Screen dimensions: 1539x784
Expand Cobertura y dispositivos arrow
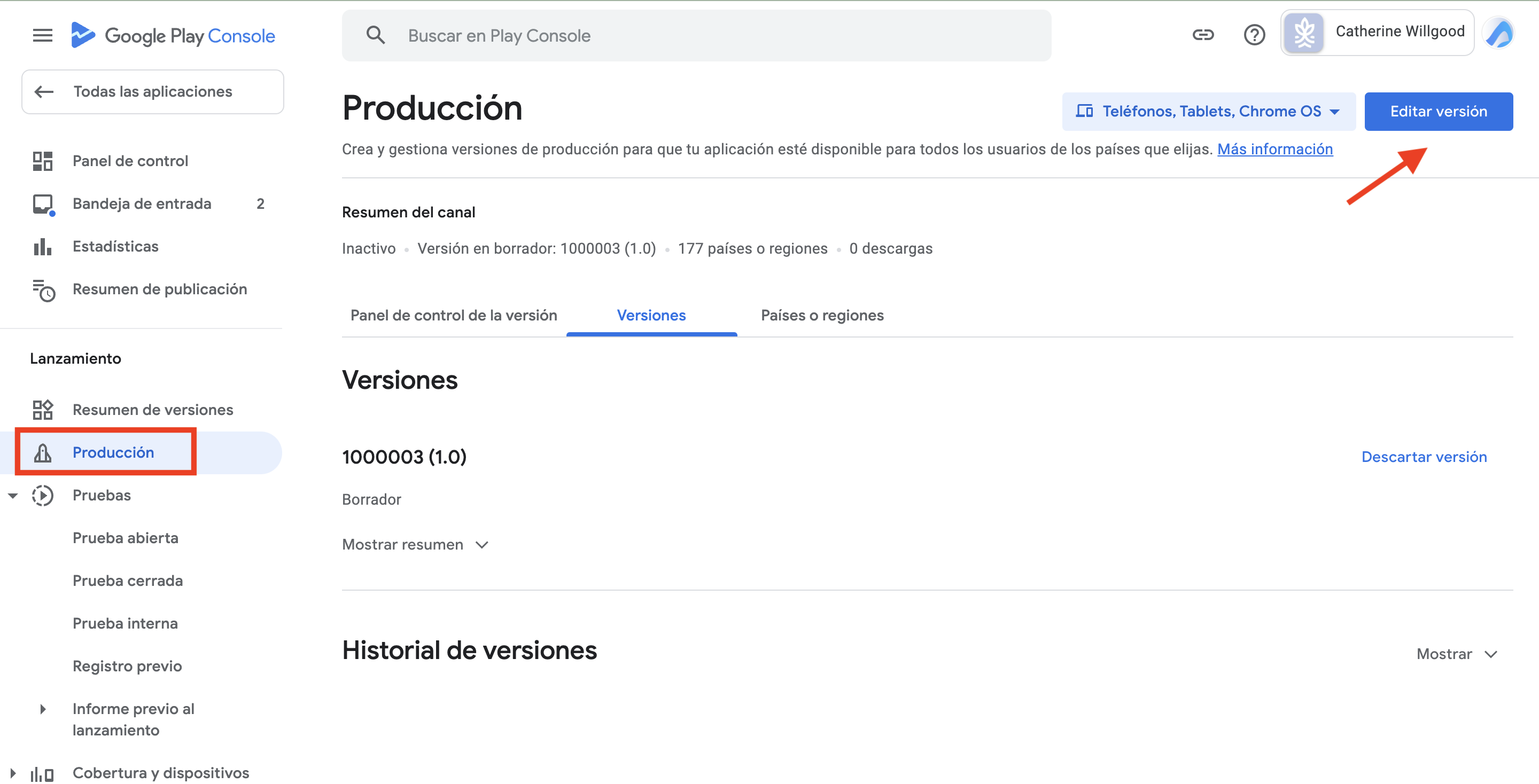tap(12, 774)
